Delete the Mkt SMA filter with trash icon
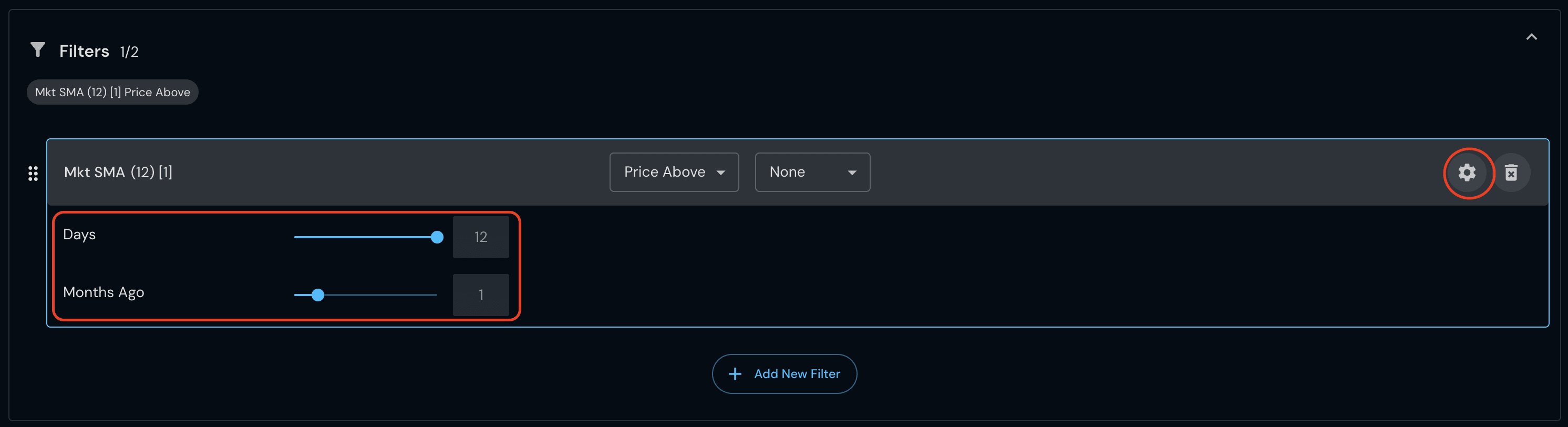Image resolution: width=1568 pixels, height=427 pixels. point(1511,172)
